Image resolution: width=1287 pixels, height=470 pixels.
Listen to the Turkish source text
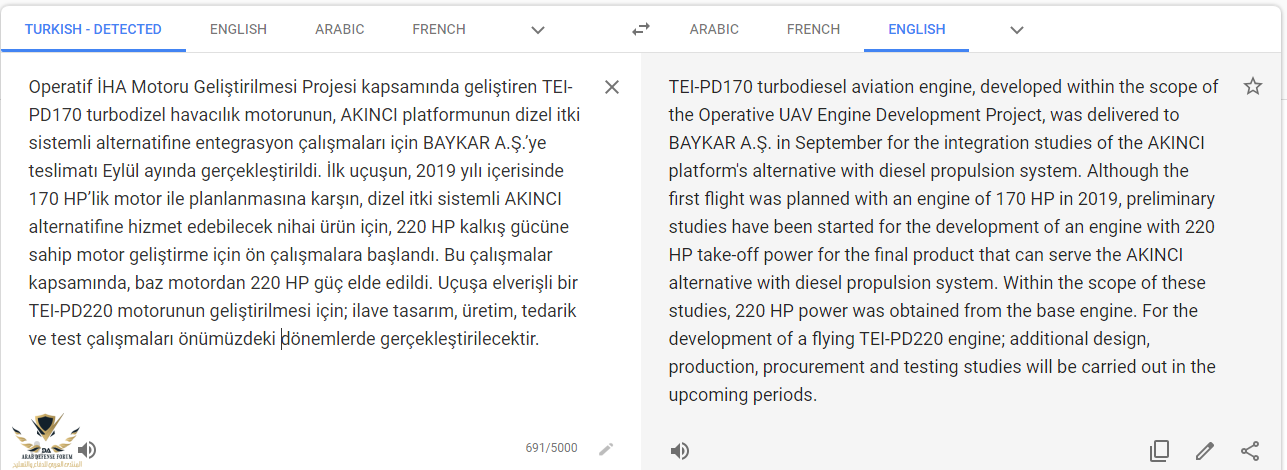87,450
